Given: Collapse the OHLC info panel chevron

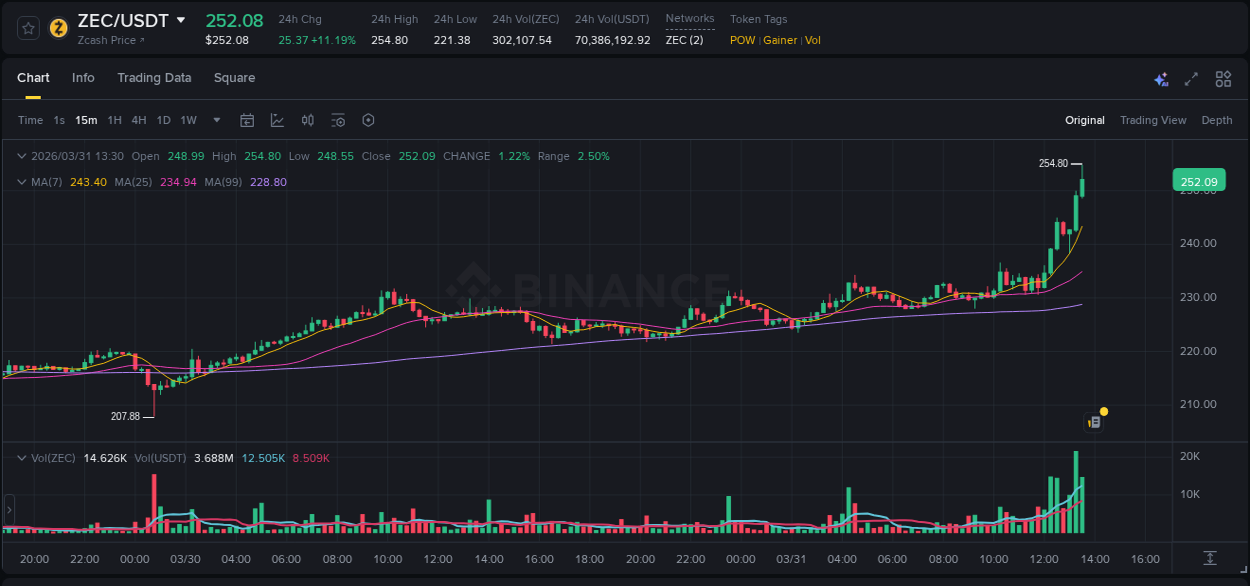Looking at the screenshot, I should 21,156.
